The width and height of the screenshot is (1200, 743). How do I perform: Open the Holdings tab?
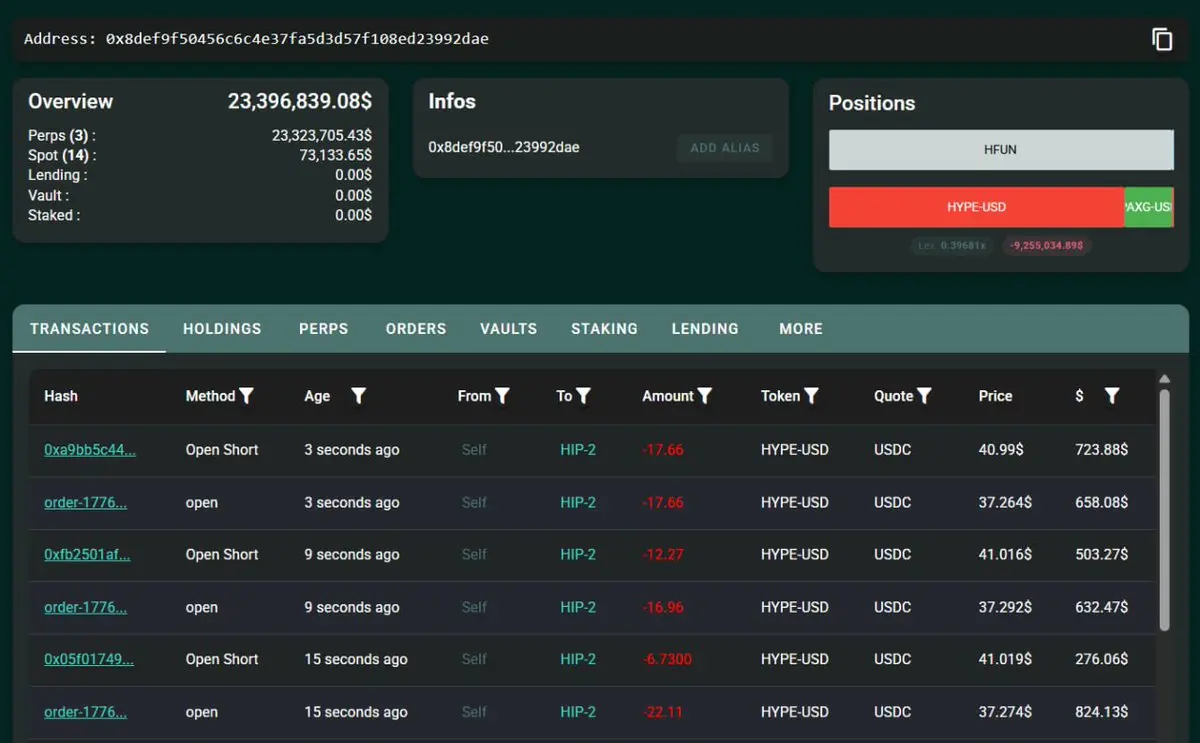pyautogui.click(x=222, y=328)
